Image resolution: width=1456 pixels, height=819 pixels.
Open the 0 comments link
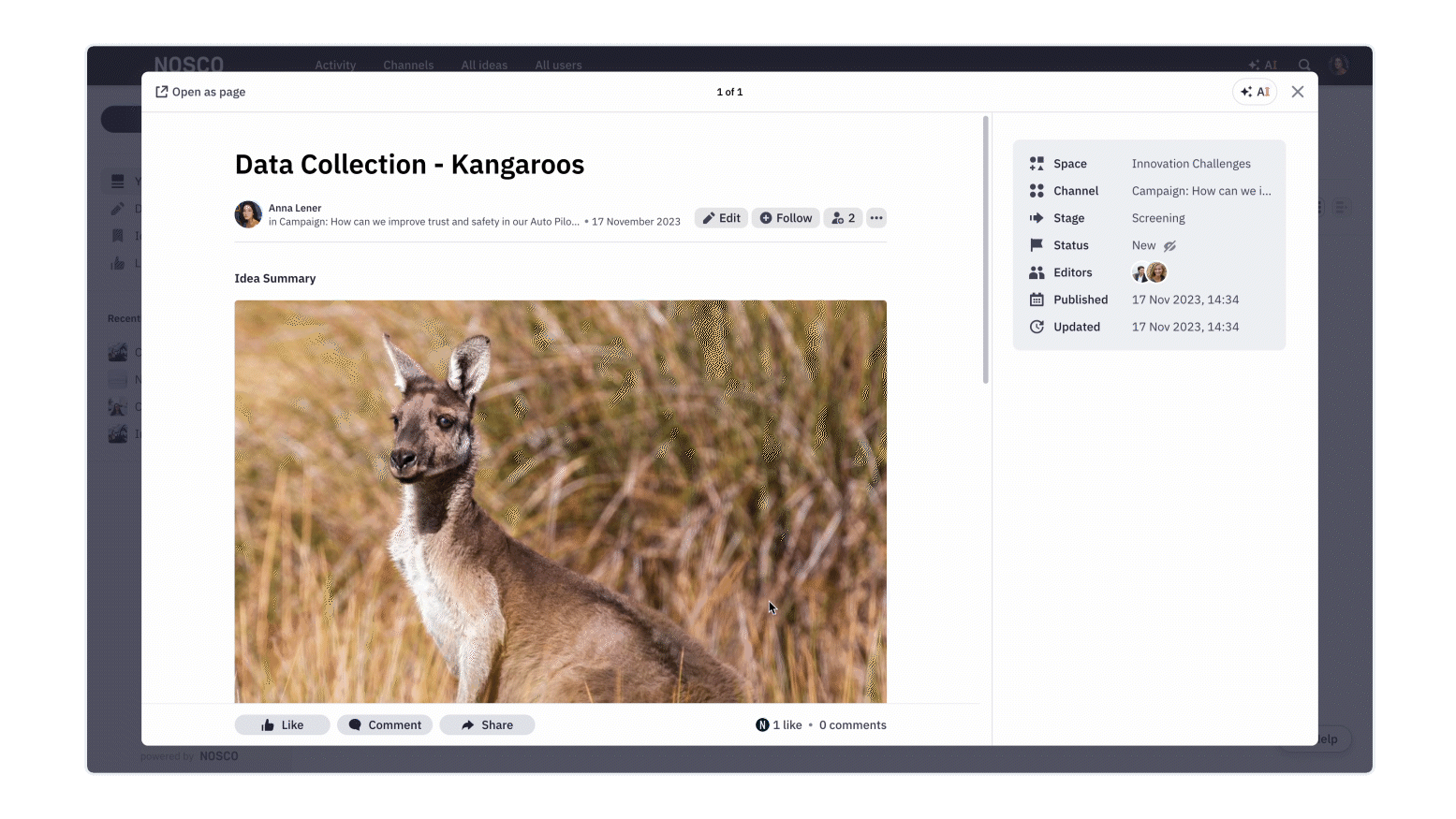852,724
